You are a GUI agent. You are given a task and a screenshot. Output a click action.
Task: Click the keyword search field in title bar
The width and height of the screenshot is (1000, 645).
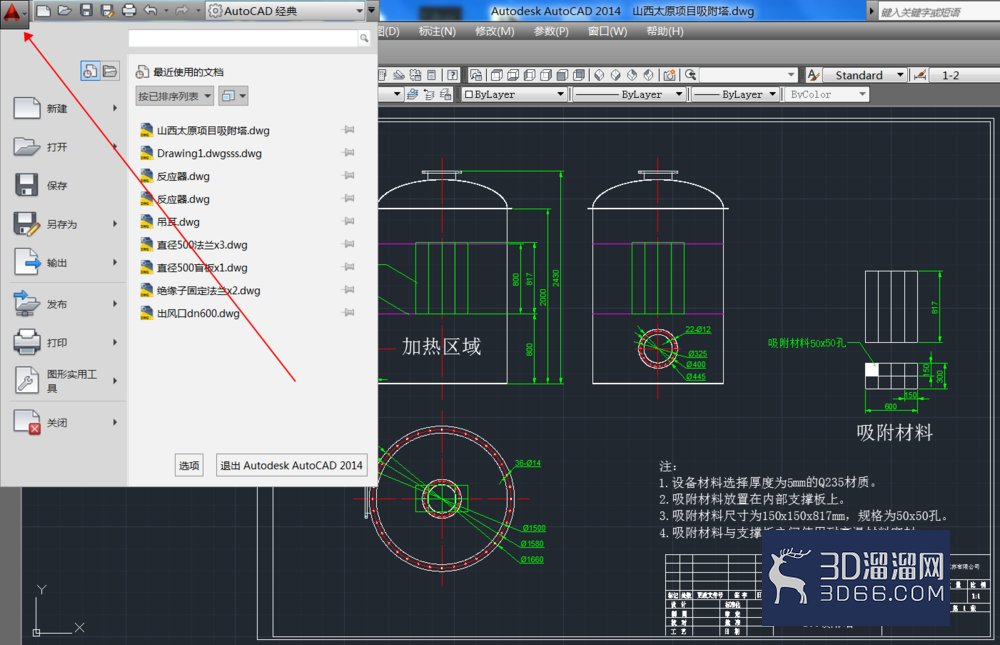938,11
